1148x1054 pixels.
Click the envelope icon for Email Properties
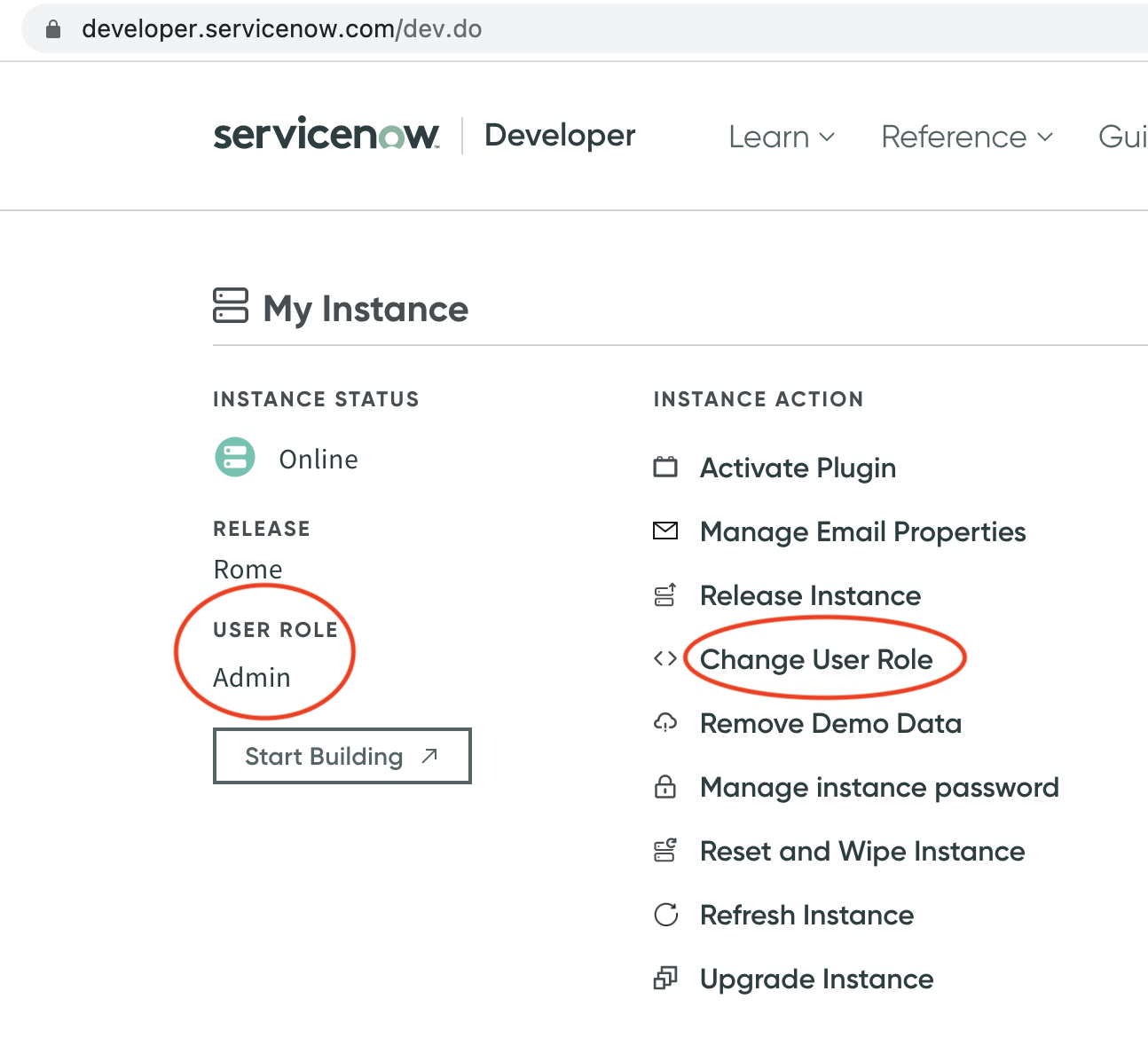pos(665,531)
